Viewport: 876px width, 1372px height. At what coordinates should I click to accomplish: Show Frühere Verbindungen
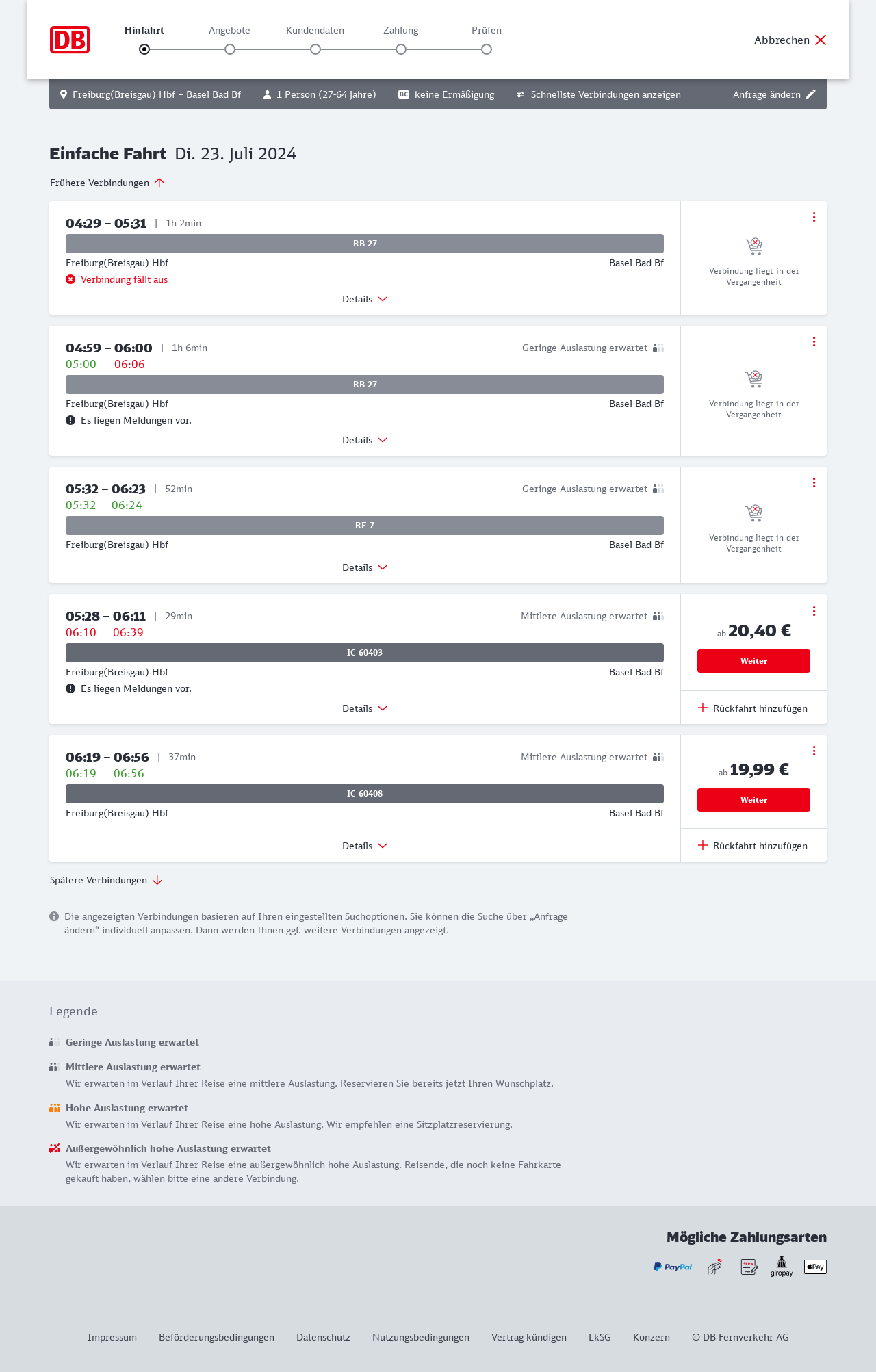click(107, 183)
